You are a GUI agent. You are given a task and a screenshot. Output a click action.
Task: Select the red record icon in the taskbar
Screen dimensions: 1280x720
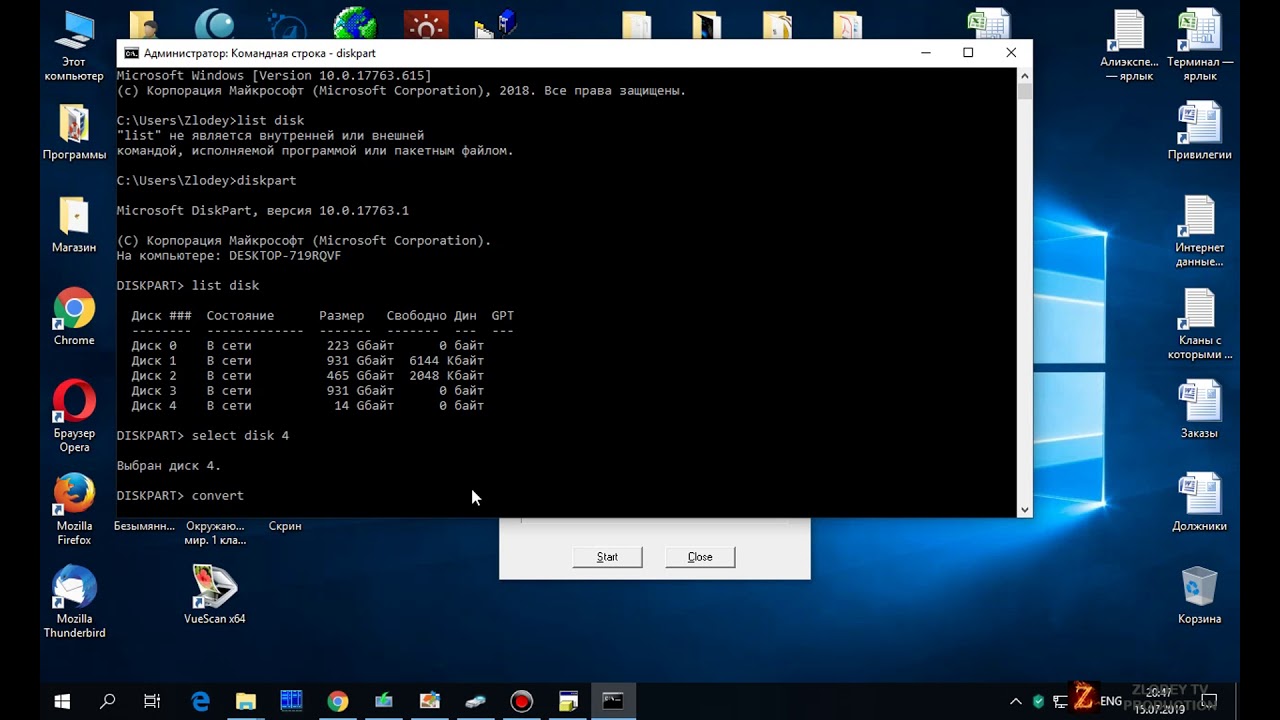pos(521,701)
